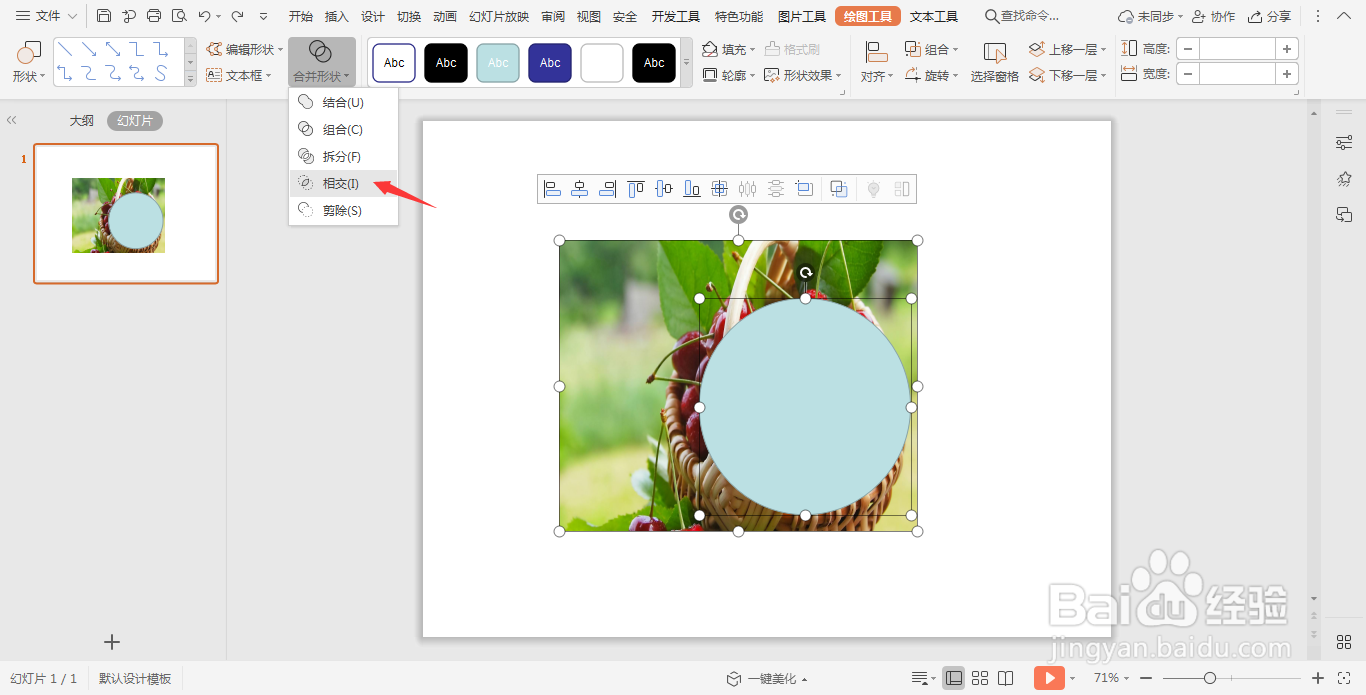Increase the 宽度 width value
Screen dimensions: 1366x695
(x=1287, y=73)
